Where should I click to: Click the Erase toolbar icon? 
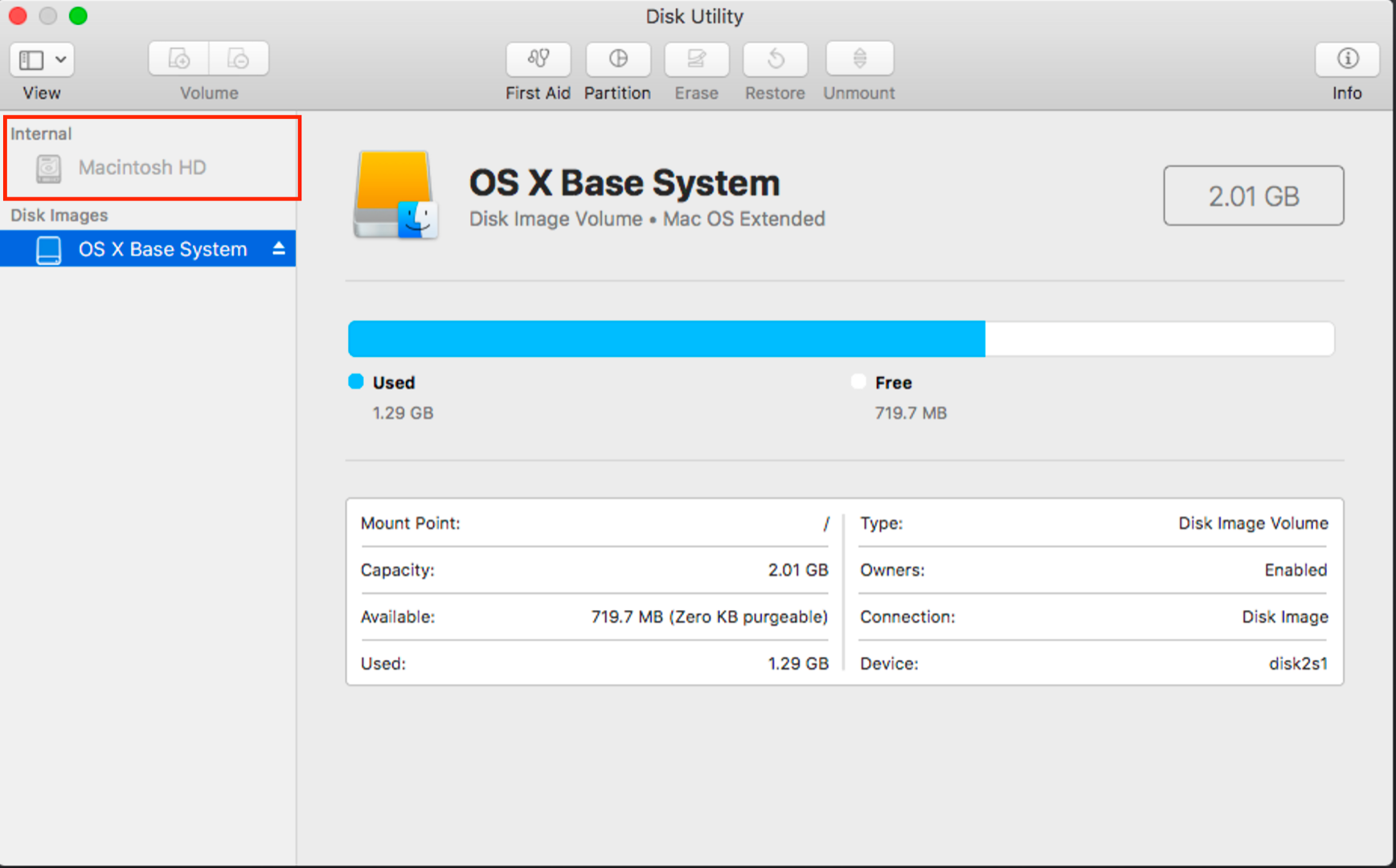[696, 59]
